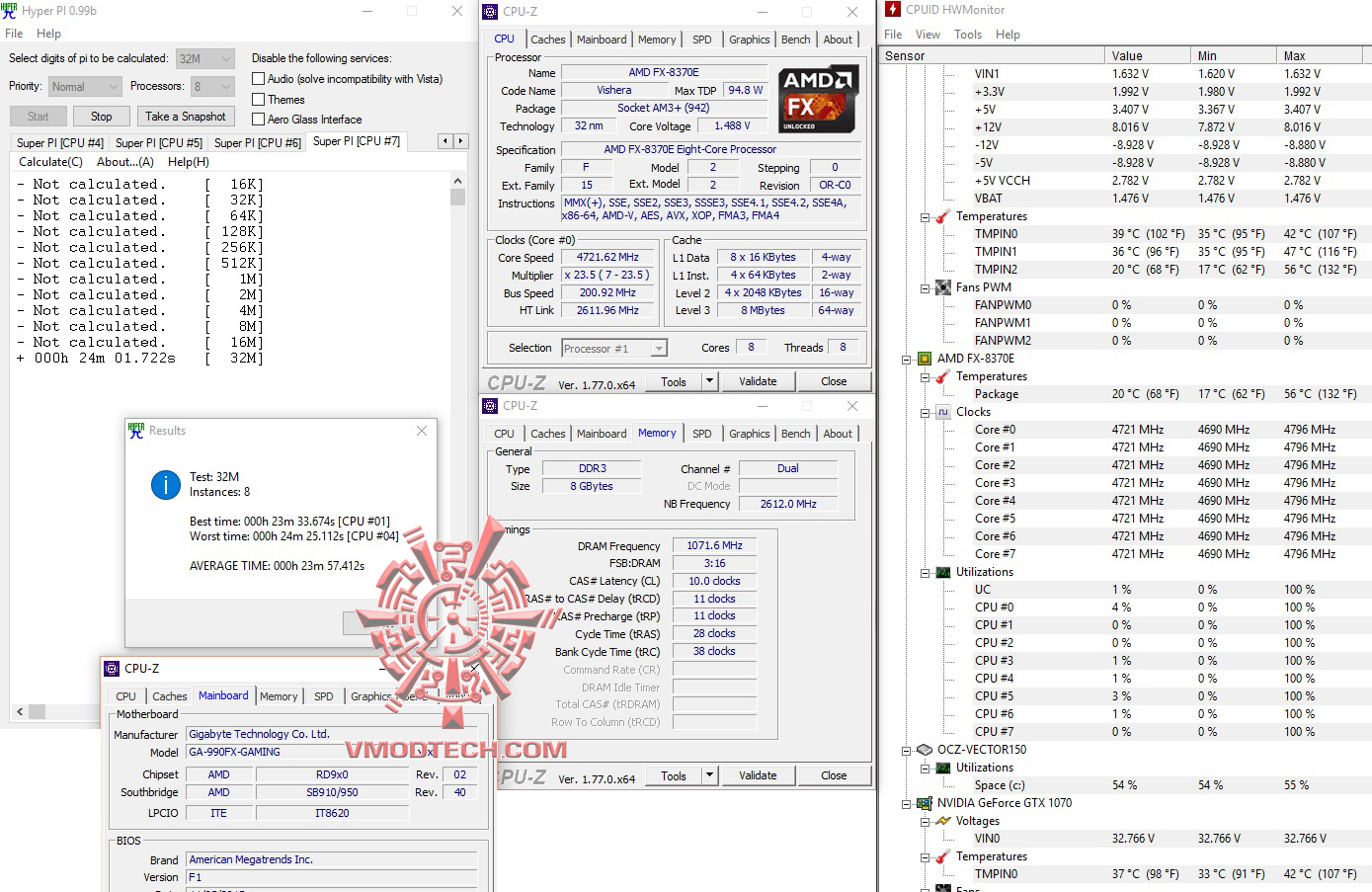Click Take a Snapshot in Hyper PI
Image resolution: width=1372 pixels, height=892 pixels.
click(186, 116)
